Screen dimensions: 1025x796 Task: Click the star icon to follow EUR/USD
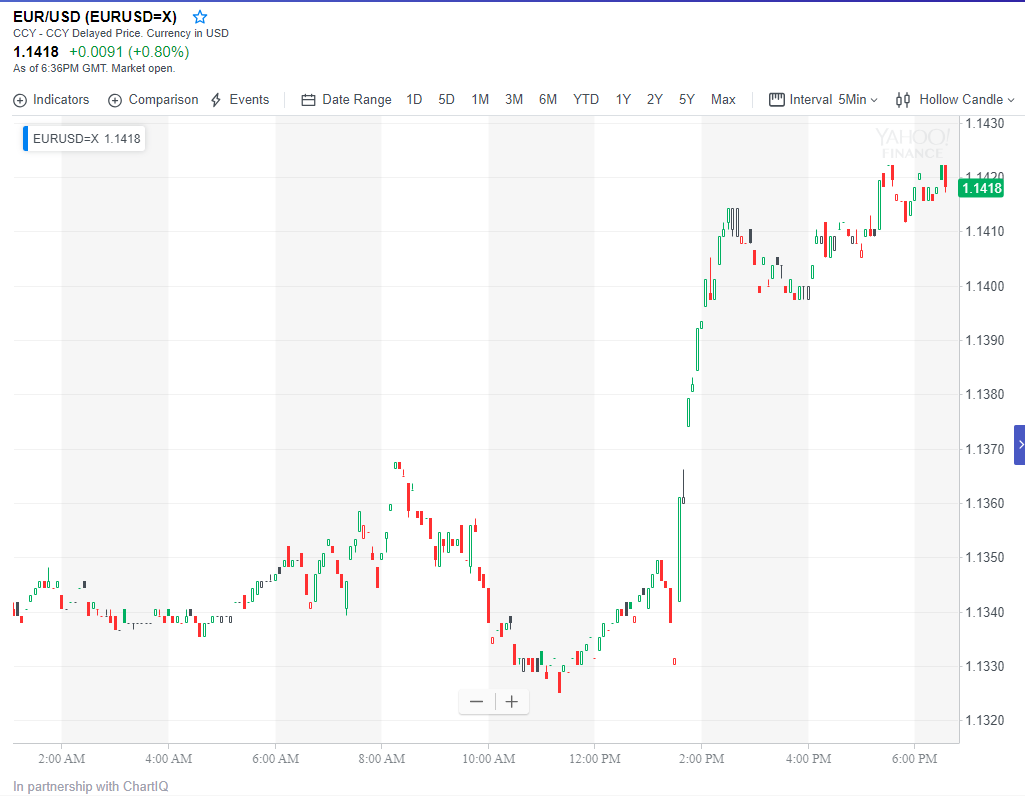[200, 17]
